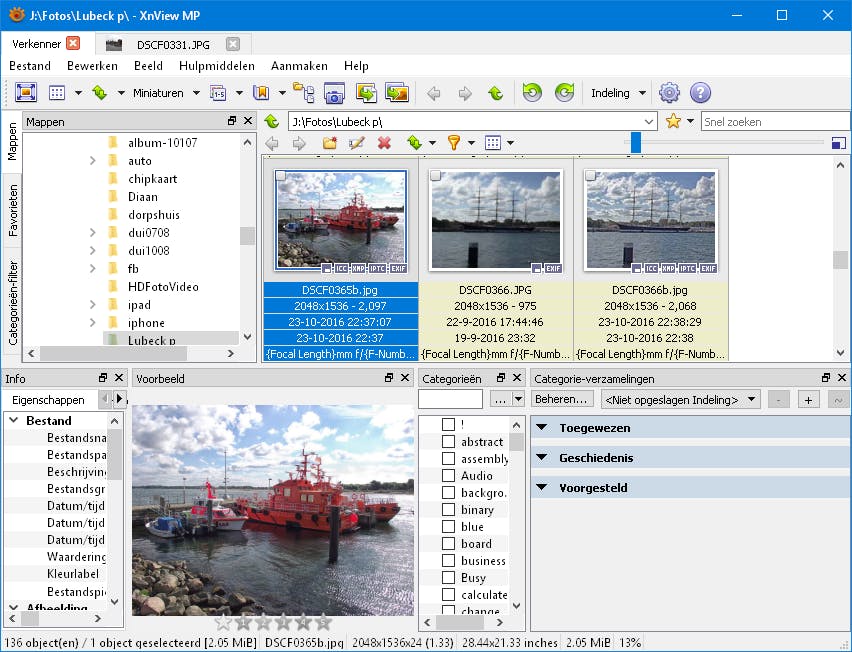852x652 pixels.
Task: Open the Hulpmiddelen menu
Action: point(216,66)
